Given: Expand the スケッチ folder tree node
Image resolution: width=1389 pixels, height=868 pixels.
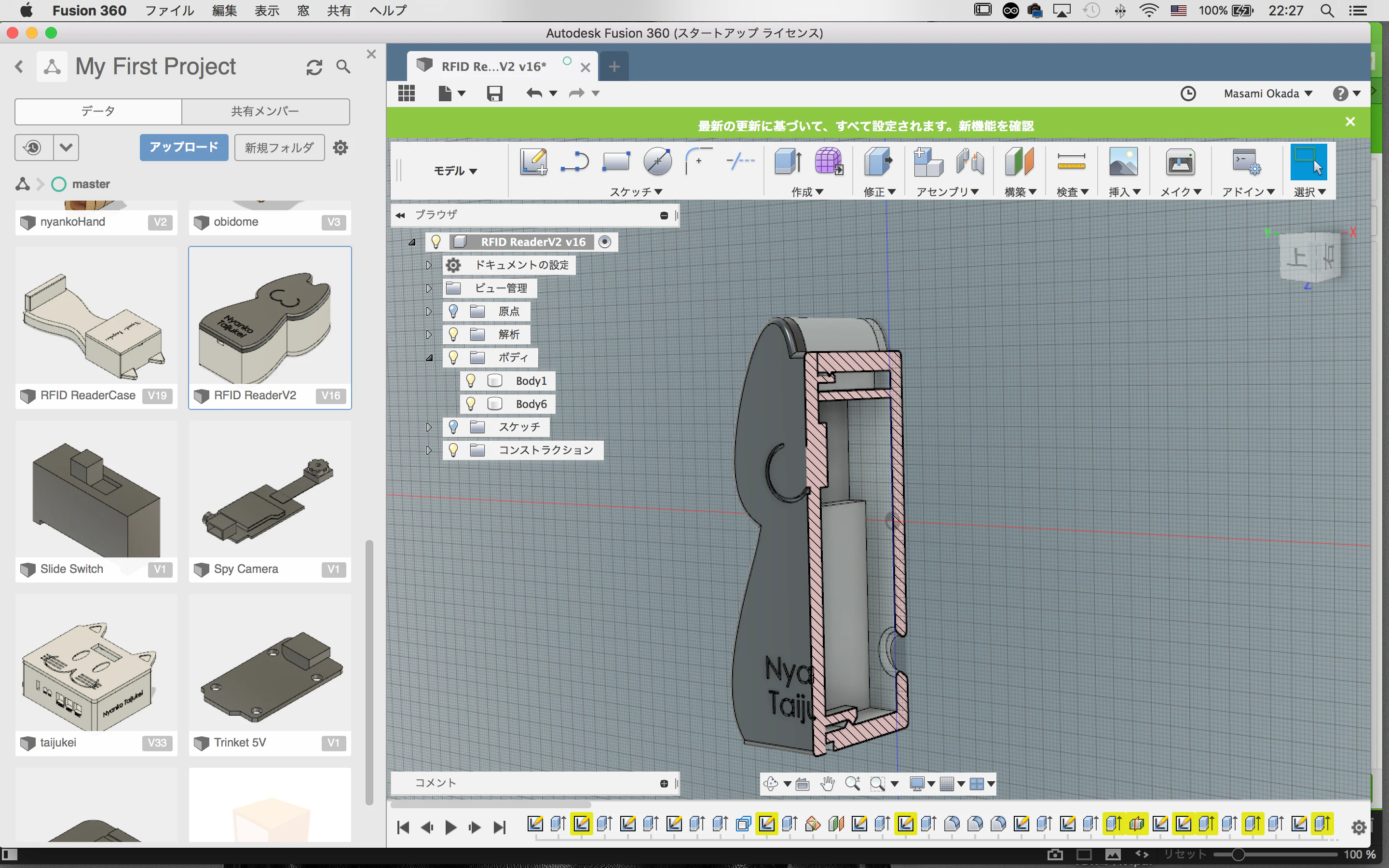Looking at the screenshot, I should (x=429, y=427).
